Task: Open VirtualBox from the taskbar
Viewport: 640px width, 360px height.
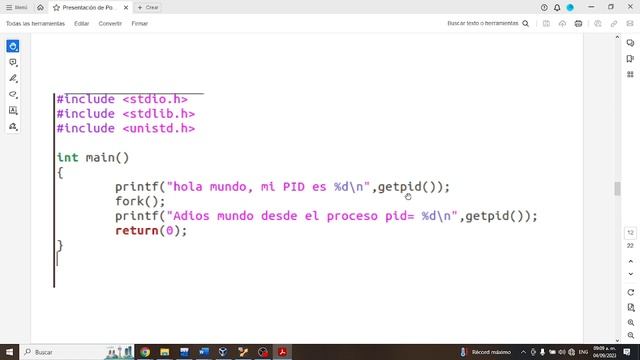Action: click(223, 352)
